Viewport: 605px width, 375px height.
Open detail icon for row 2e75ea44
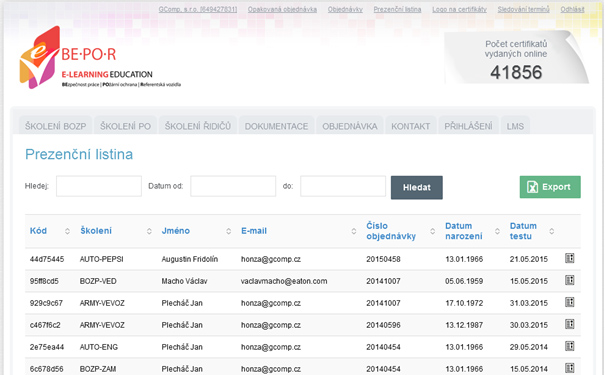point(570,346)
